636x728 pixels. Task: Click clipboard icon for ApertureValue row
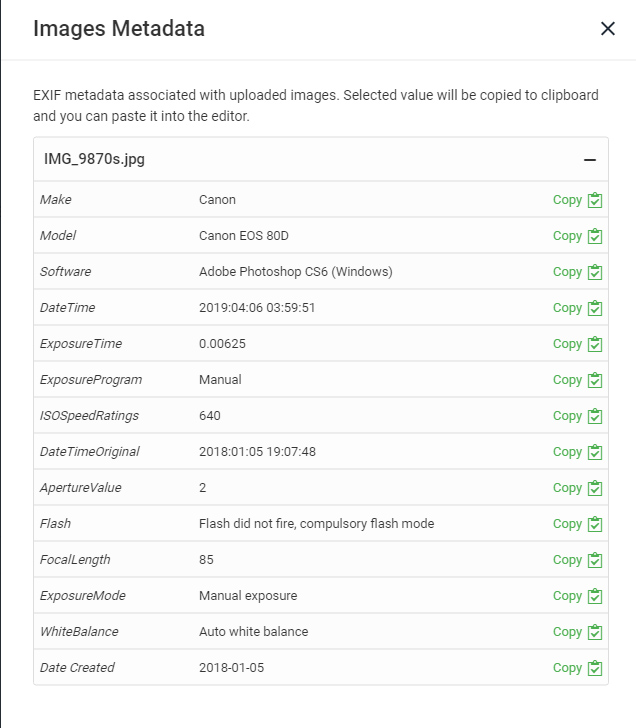tap(595, 488)
